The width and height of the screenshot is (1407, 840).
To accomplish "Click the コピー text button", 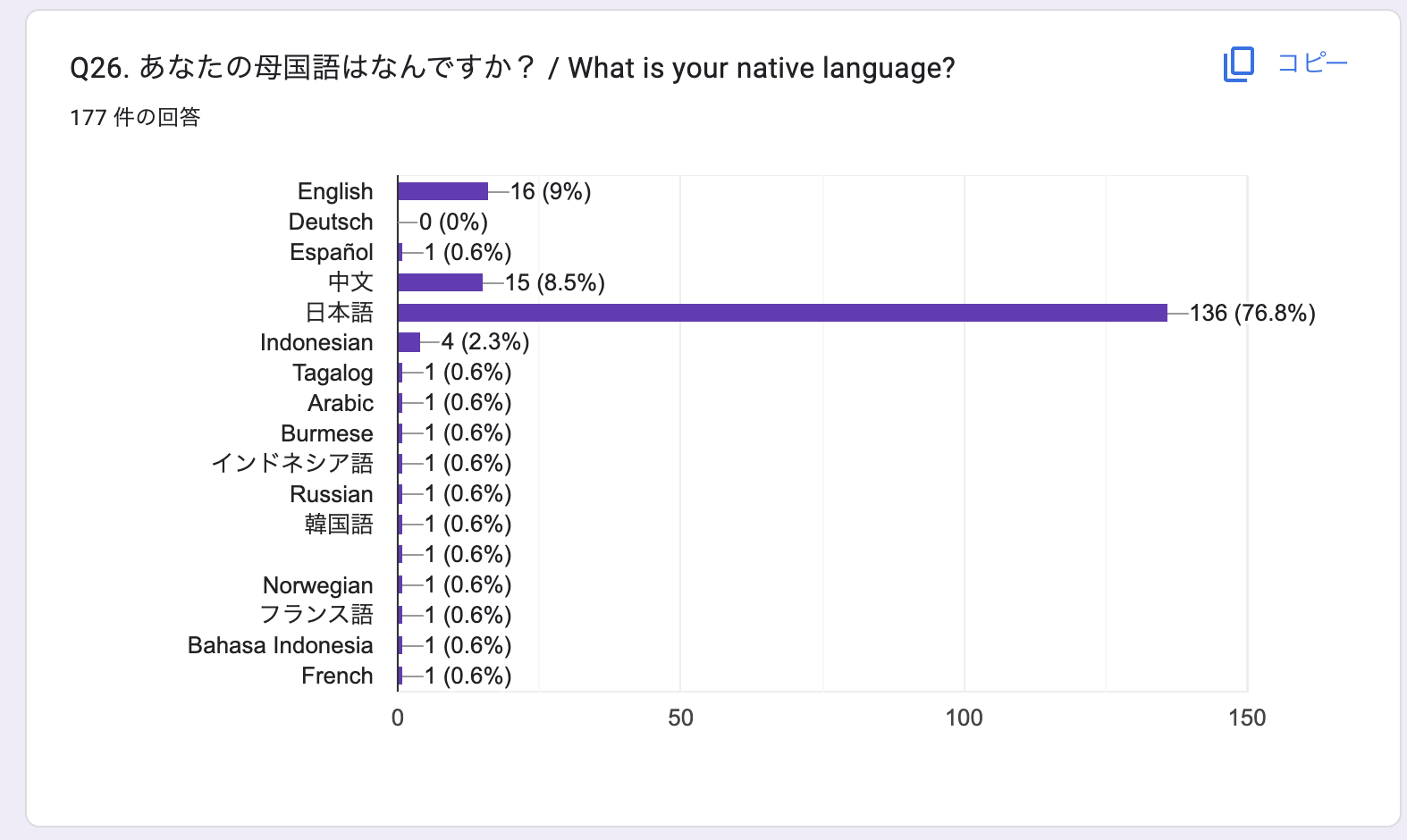I will [1312, 63].
